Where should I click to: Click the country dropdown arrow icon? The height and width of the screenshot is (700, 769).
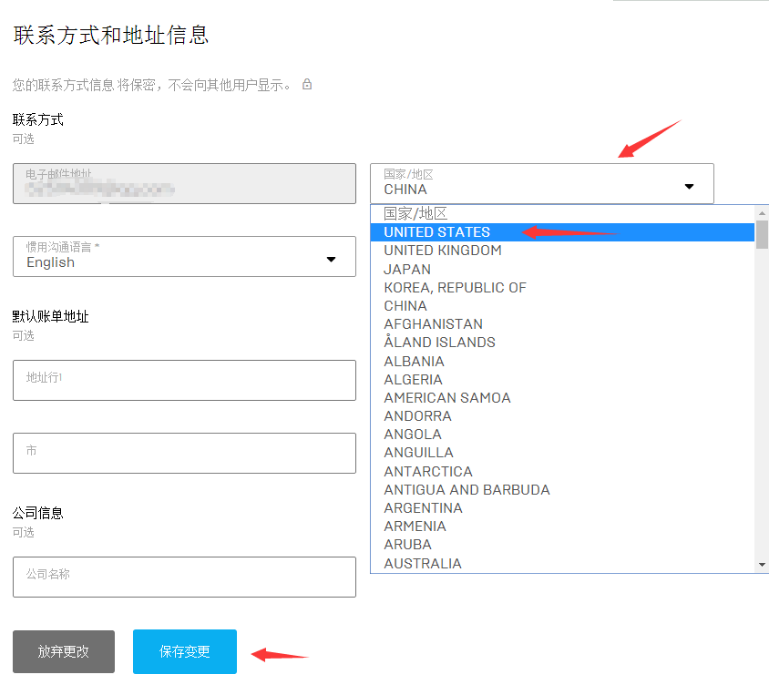point(689,186)
